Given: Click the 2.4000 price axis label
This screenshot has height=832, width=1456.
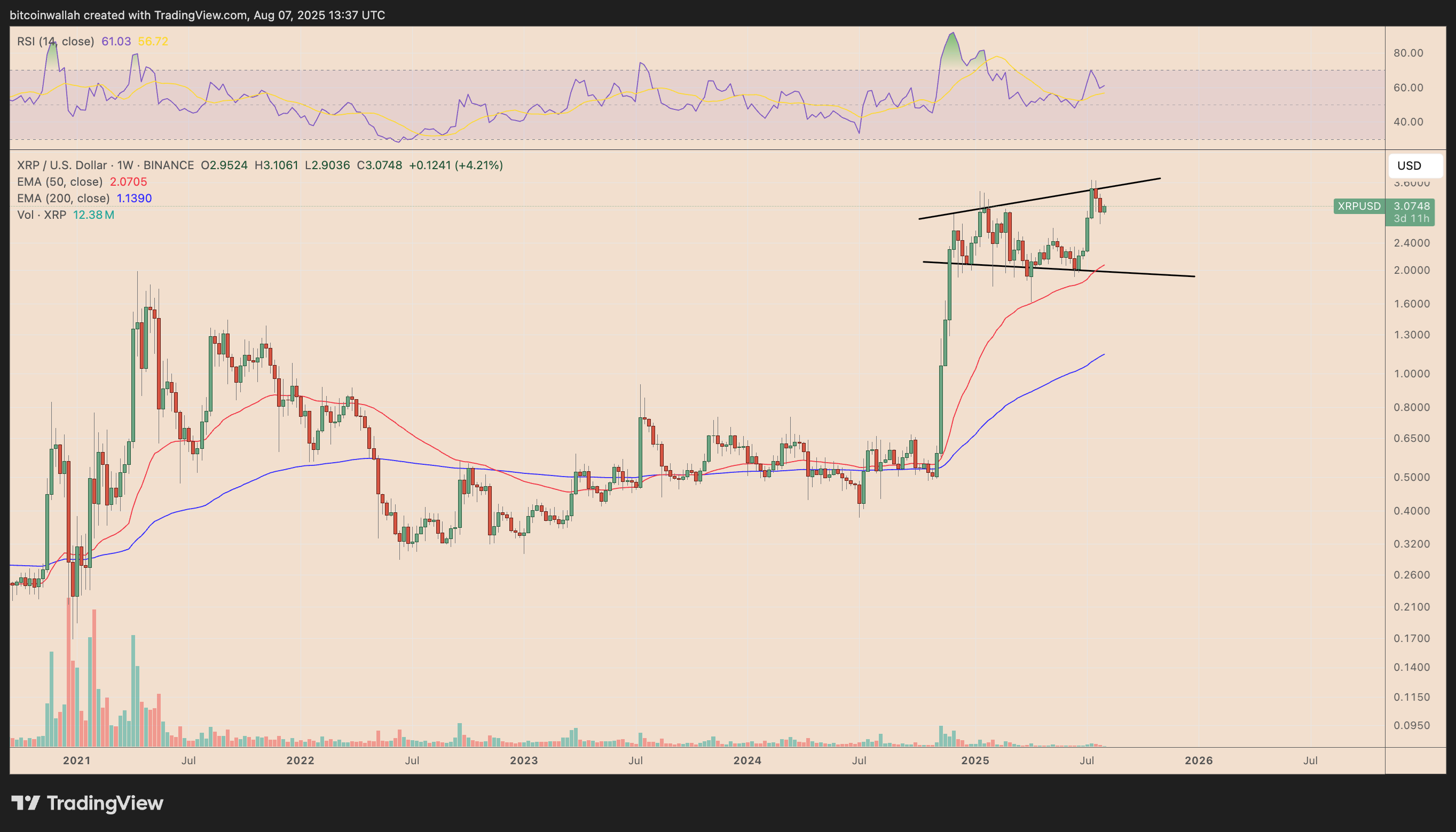Looking at the screenshot, I should point(1411,243).
